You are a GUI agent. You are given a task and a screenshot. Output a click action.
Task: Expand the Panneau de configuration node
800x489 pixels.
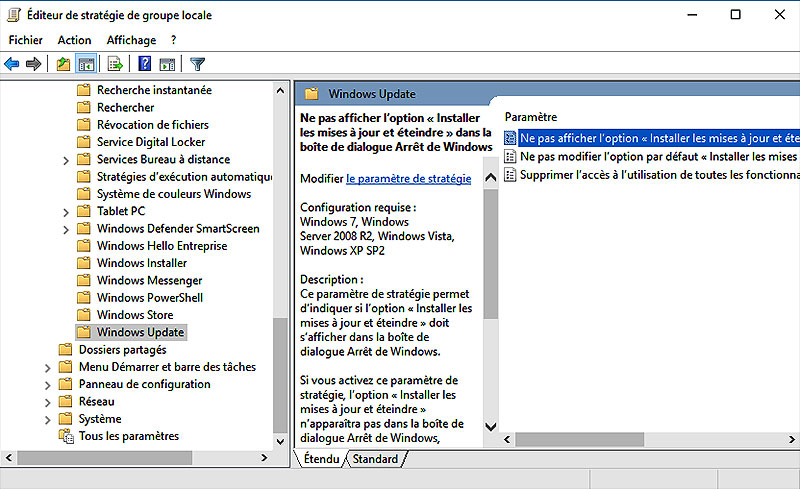(x=47, y=385)
